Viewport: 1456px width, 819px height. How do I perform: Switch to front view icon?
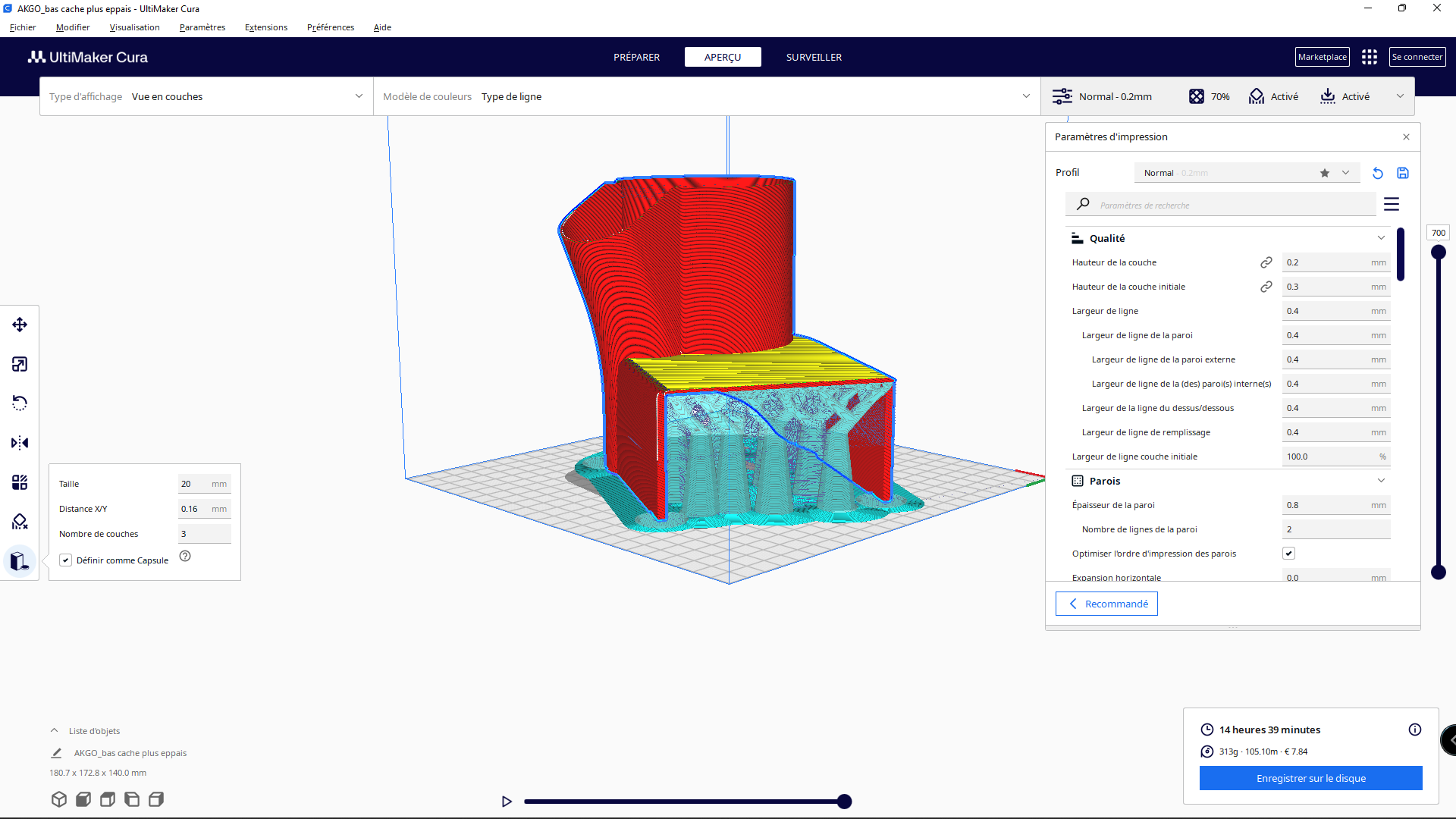pos(83,799)
